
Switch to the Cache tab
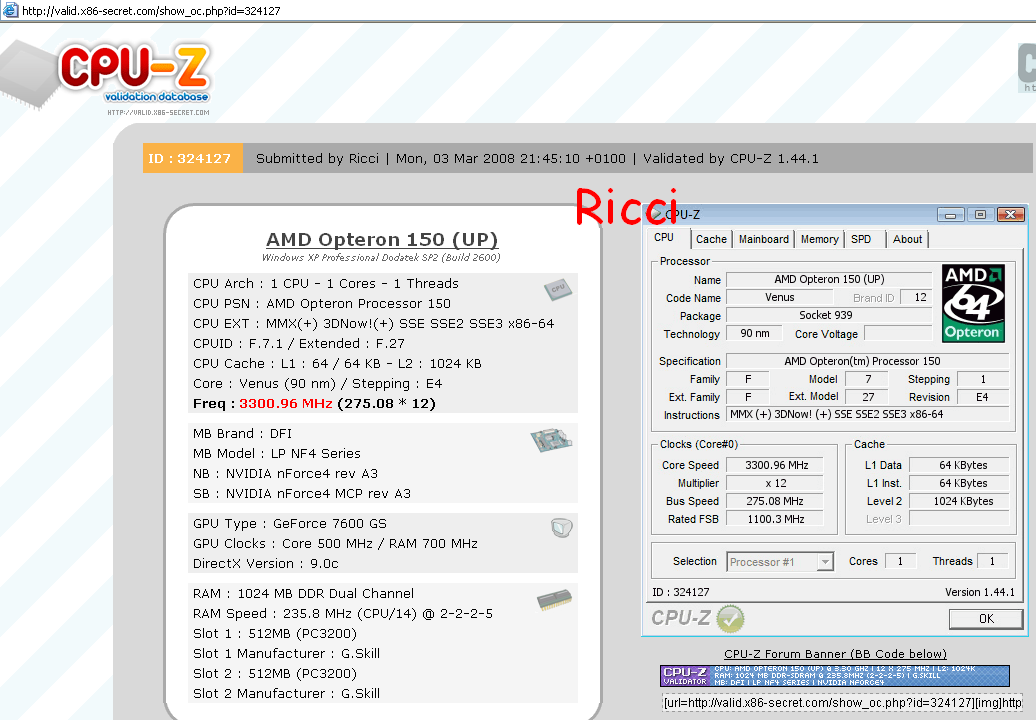711,239
